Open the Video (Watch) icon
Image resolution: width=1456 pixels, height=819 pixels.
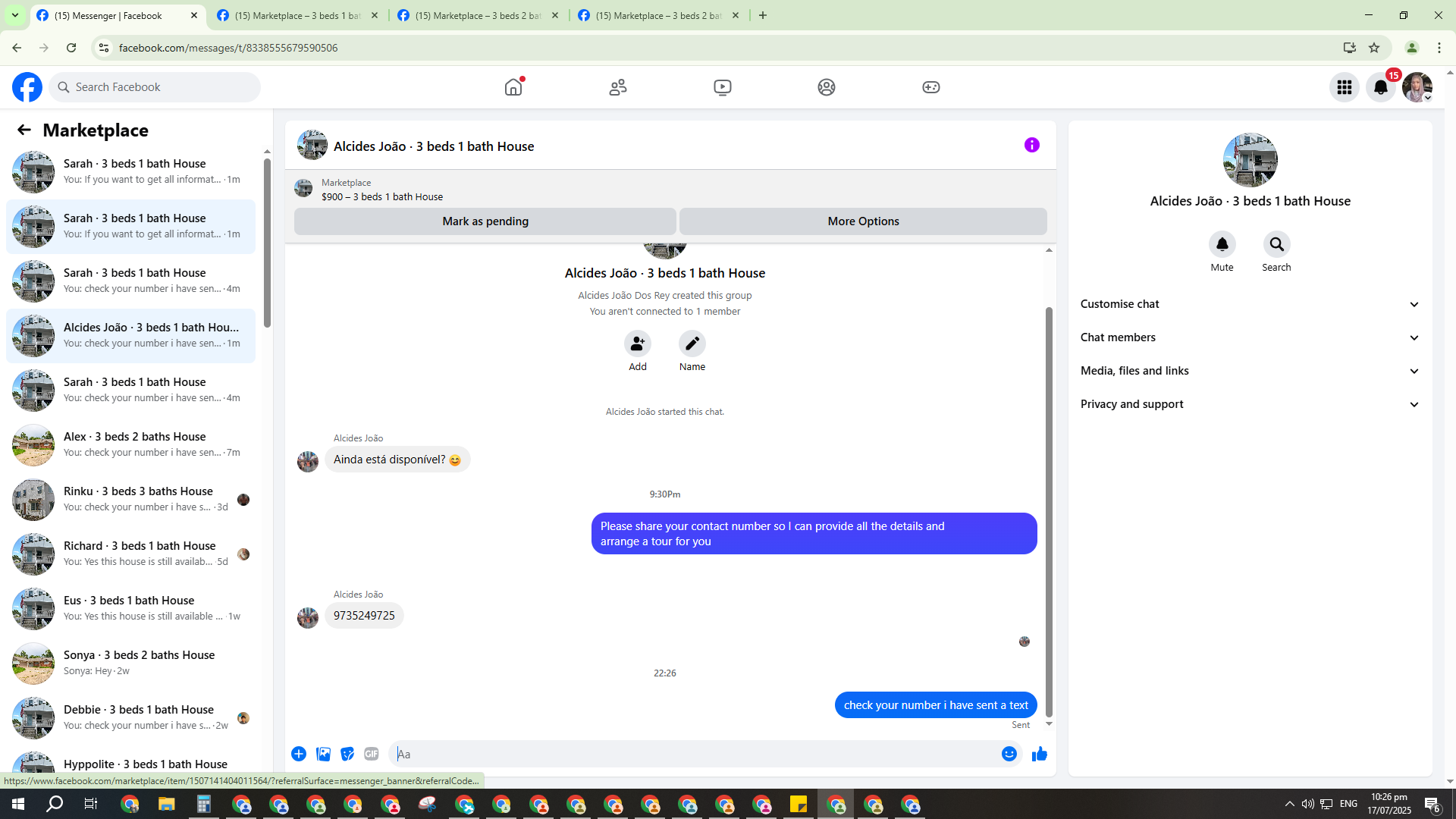[723, 87]
